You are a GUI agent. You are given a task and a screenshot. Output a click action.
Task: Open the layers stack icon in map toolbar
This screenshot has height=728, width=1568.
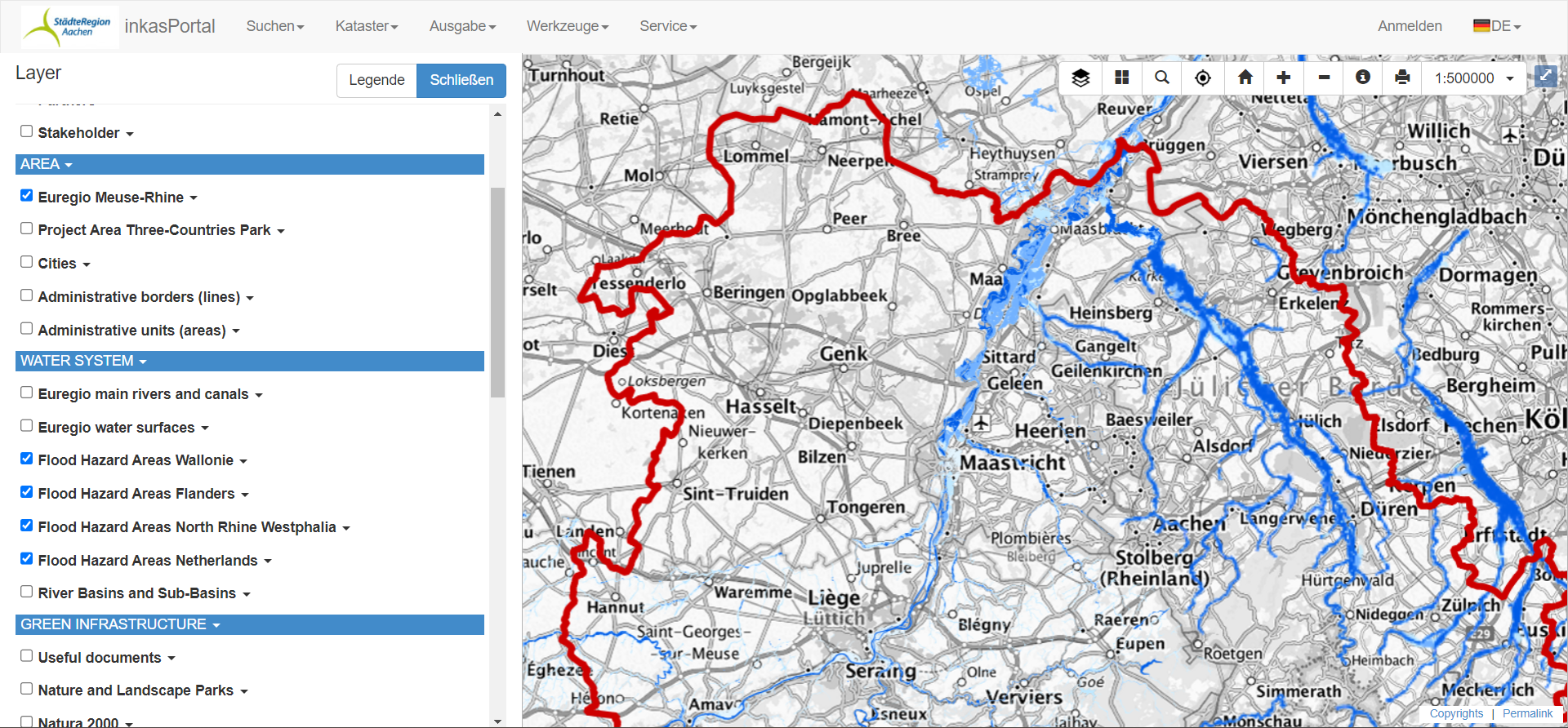(x=1080, y=78)
